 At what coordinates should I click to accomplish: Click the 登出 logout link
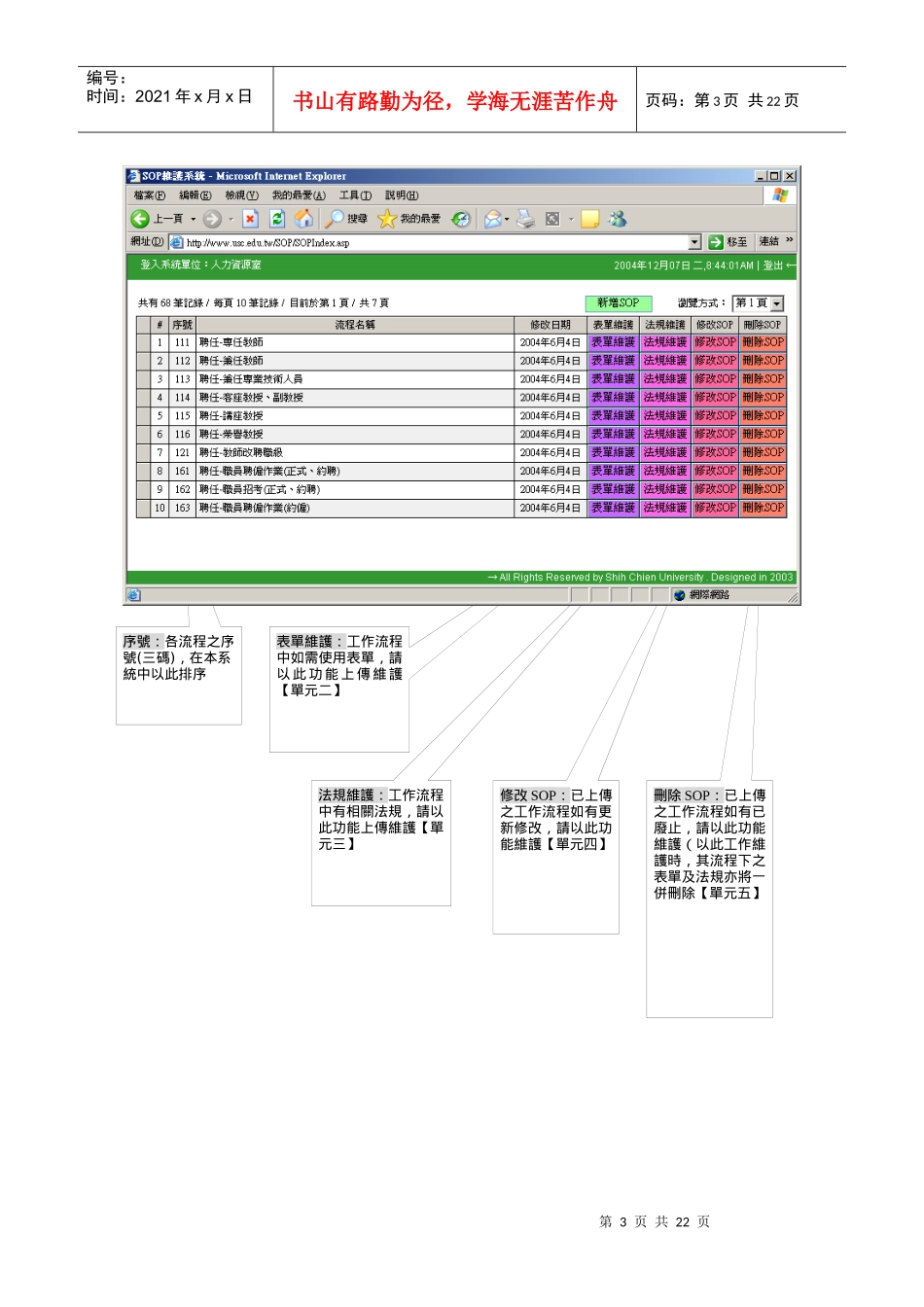pyautogui.click(x=773, y=265)
